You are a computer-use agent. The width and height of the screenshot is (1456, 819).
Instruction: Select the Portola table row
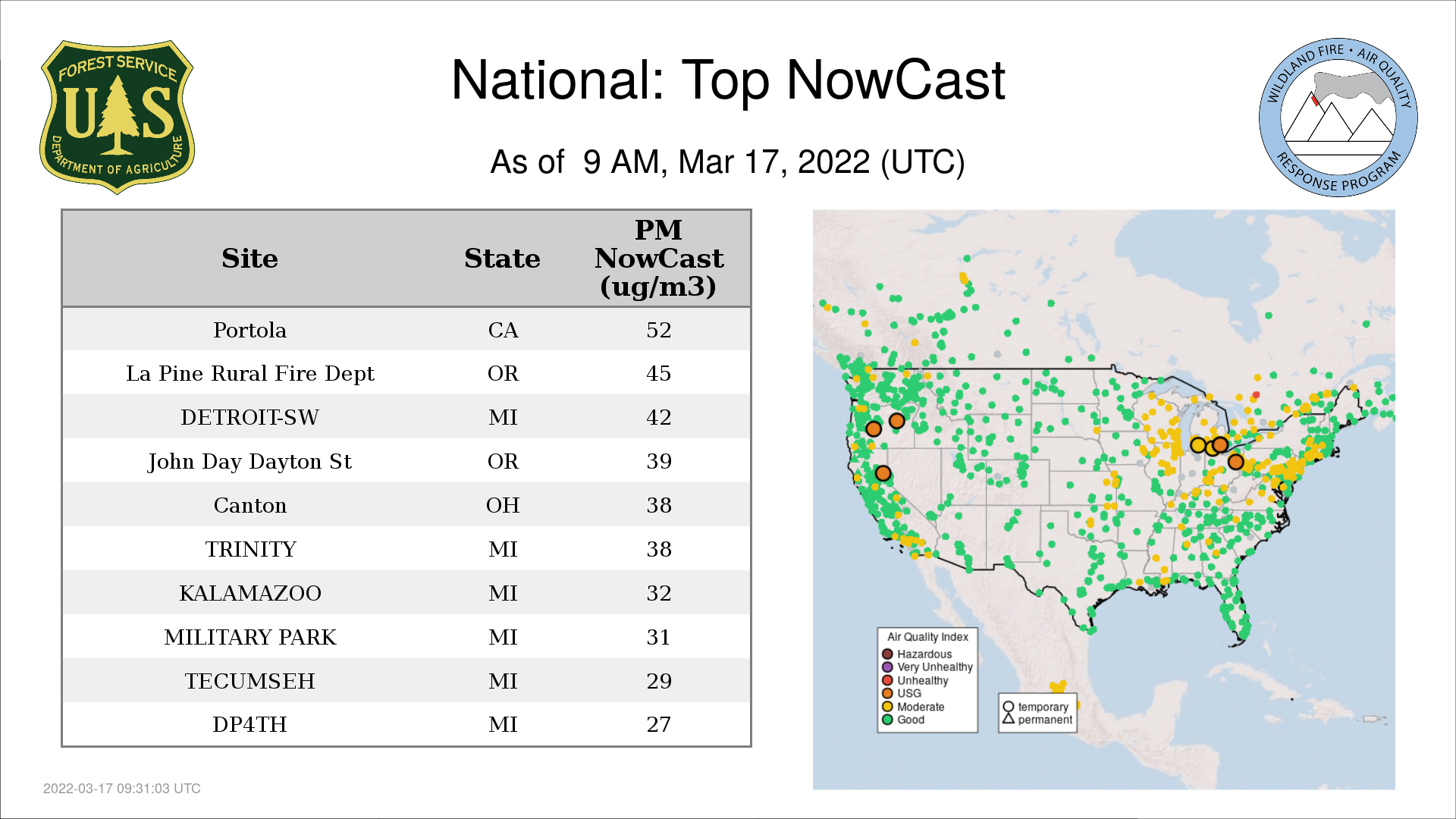pyautogui.click(x=249, y=330)
